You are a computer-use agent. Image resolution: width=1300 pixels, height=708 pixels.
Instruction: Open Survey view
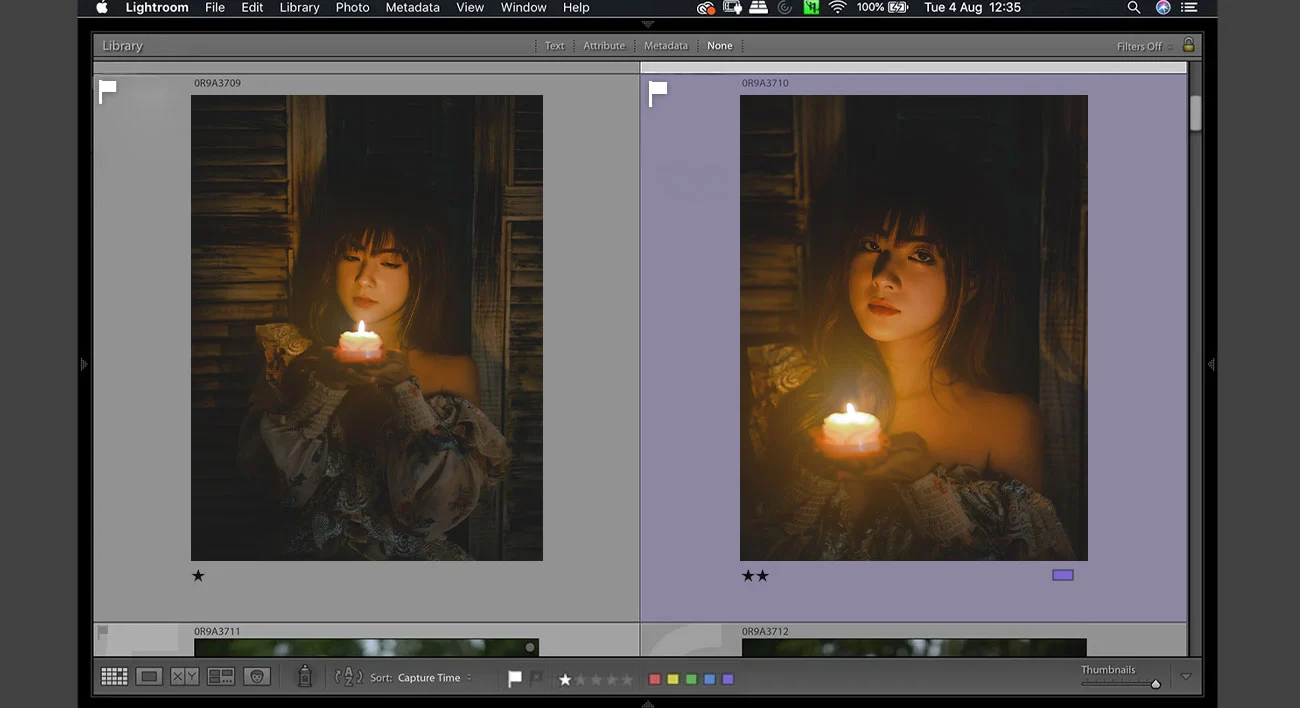tap(220, 677)
